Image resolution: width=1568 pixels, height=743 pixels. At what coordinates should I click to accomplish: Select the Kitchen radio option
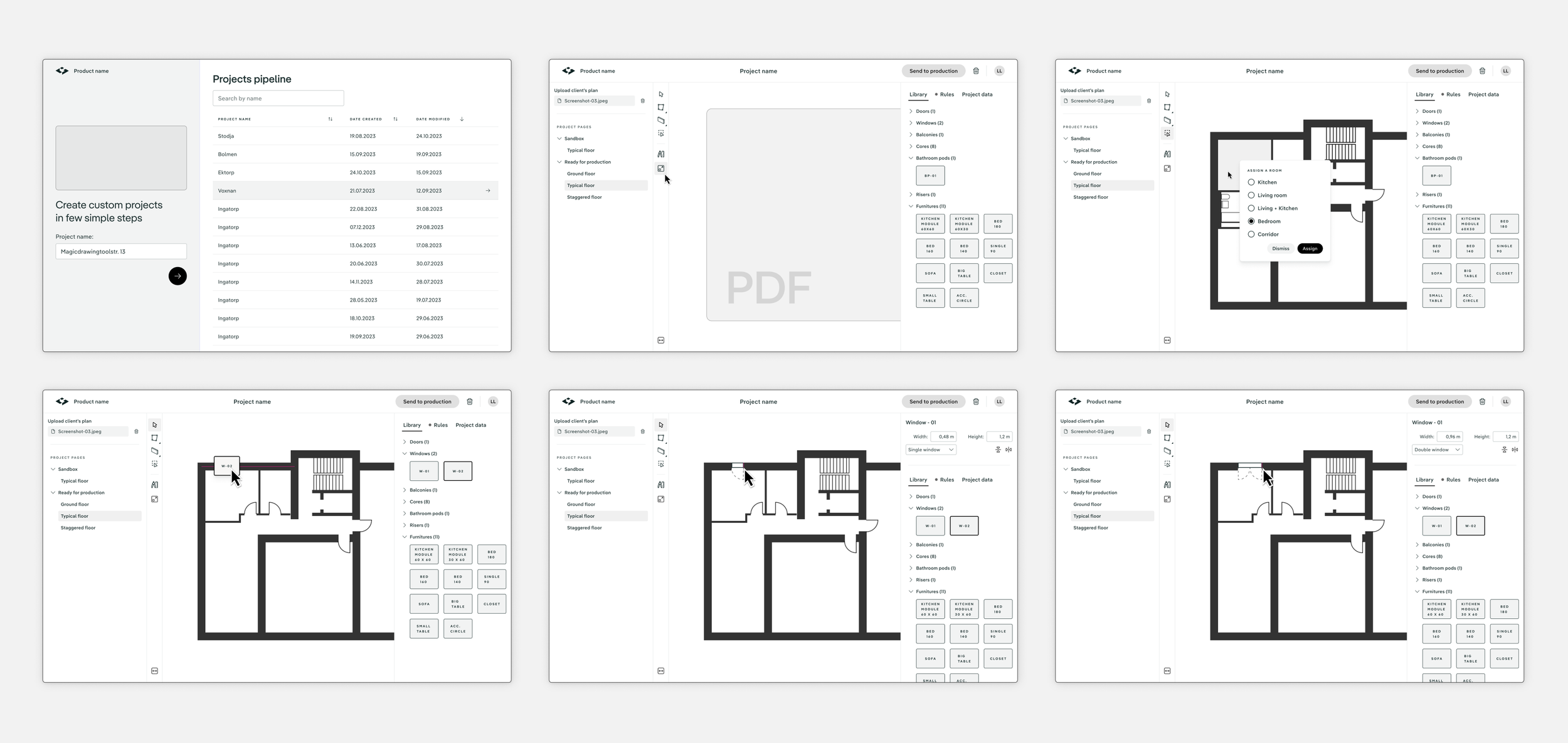pos(1251,182)
